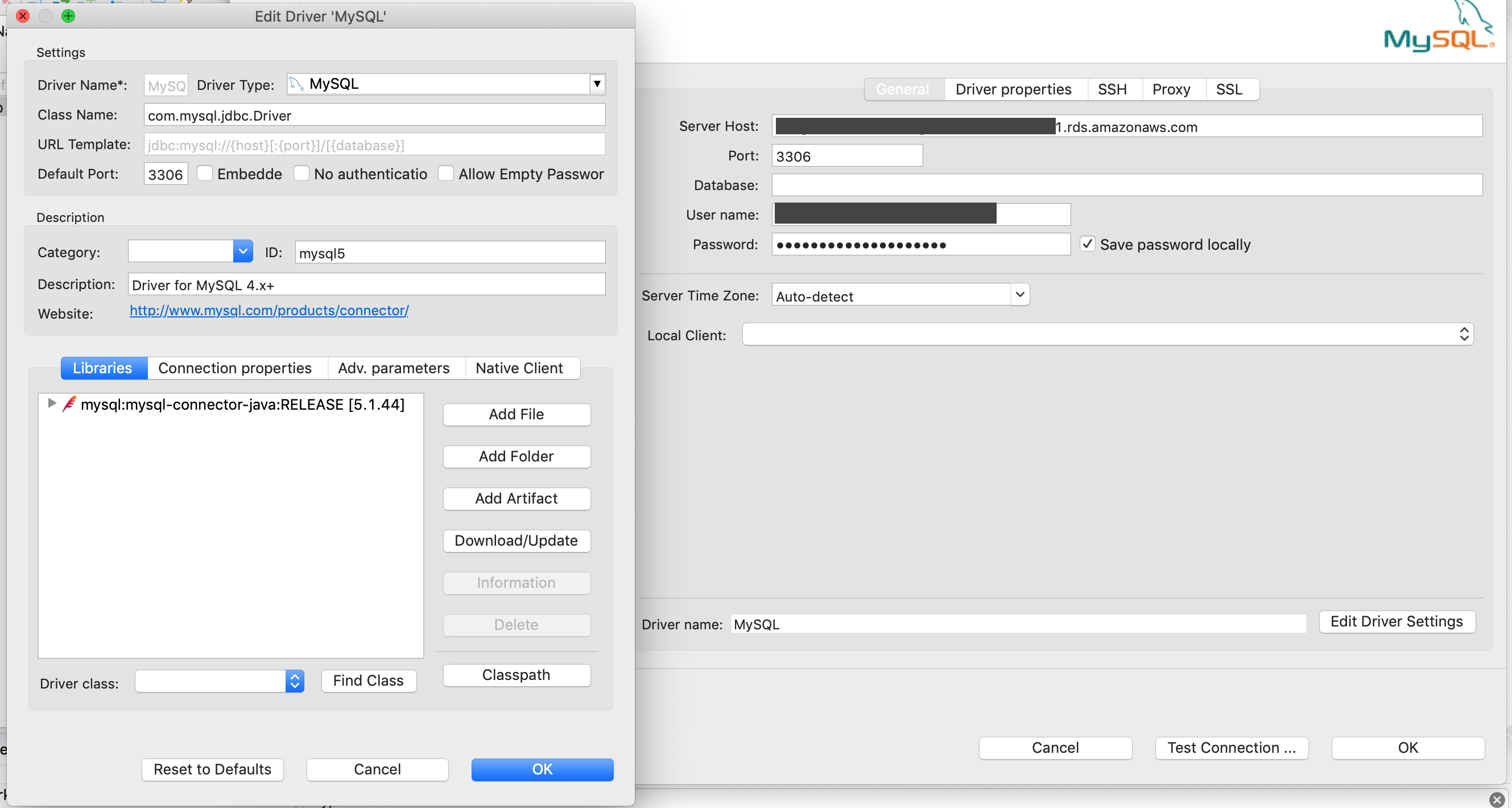Check Allow Empty Password option

[x=446, y=173]
